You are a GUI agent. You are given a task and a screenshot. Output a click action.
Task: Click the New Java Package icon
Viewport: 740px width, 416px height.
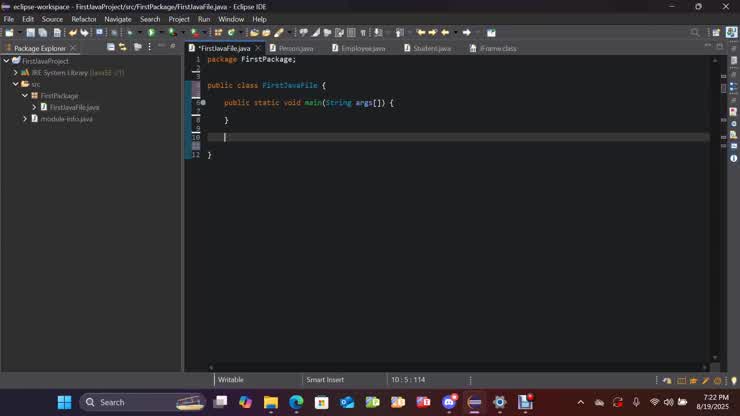218,33
